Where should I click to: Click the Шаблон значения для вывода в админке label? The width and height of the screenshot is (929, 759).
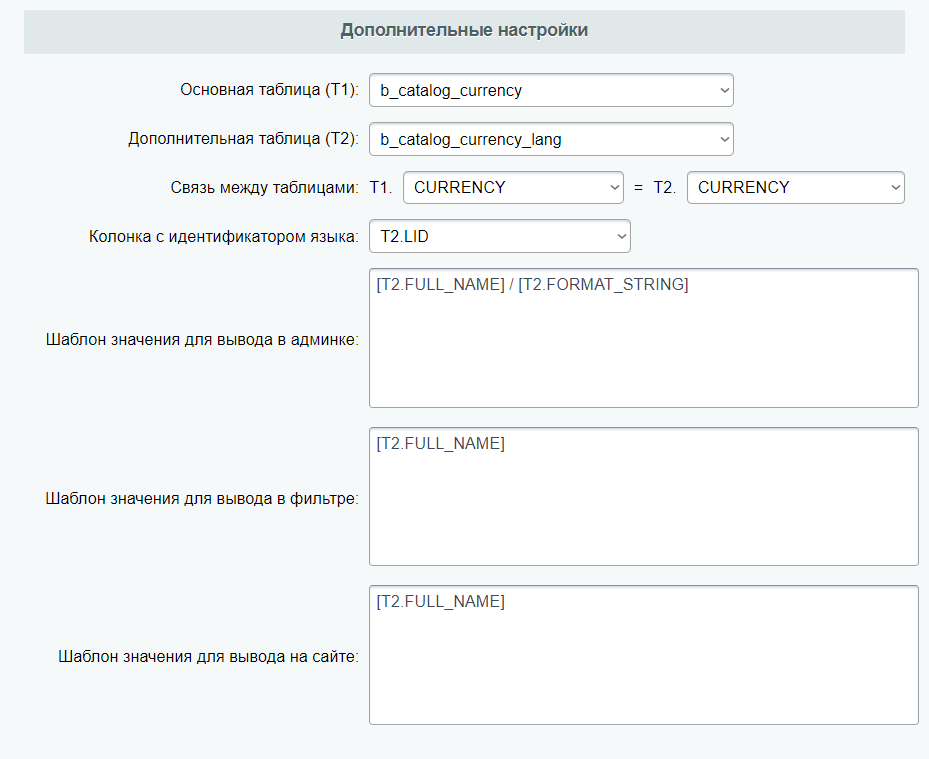pyautogui.click(x=202, y=339)
